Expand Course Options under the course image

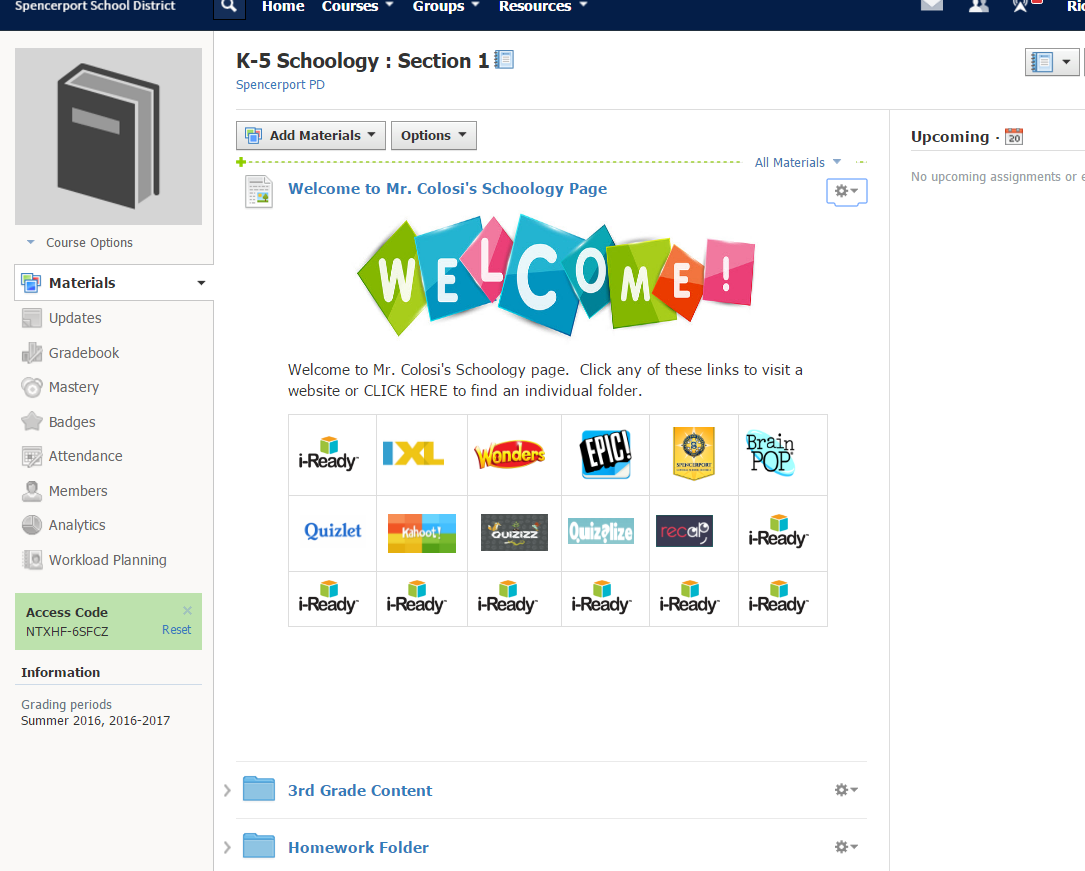(x=80, y=243)
